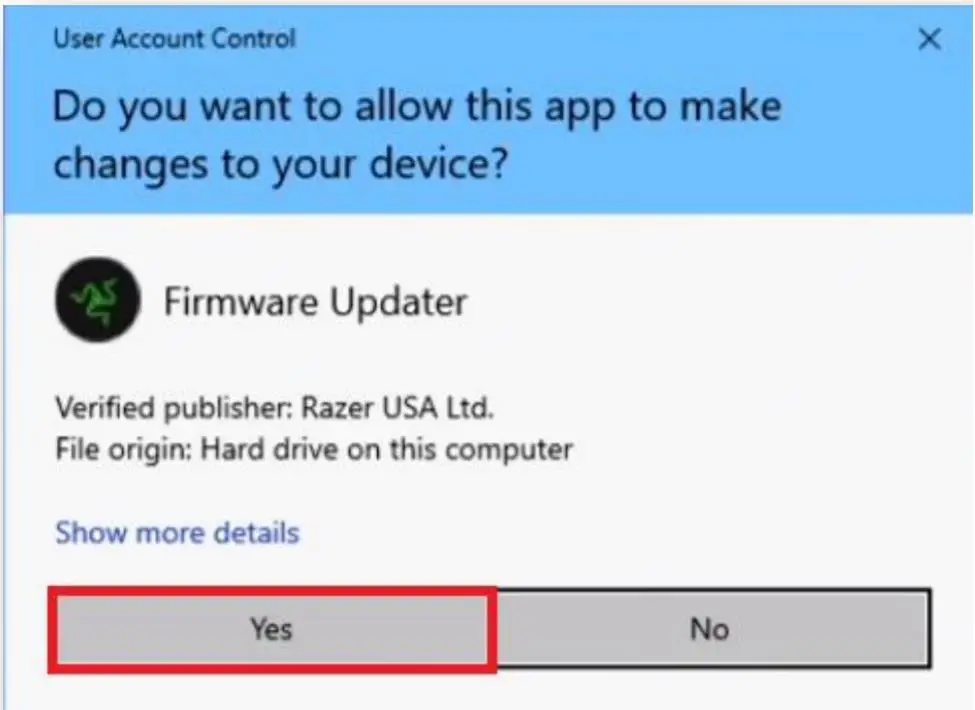Screen dimensions: 975x710
Task: Click the Razer logo icon
Action: tap(98, 300)
